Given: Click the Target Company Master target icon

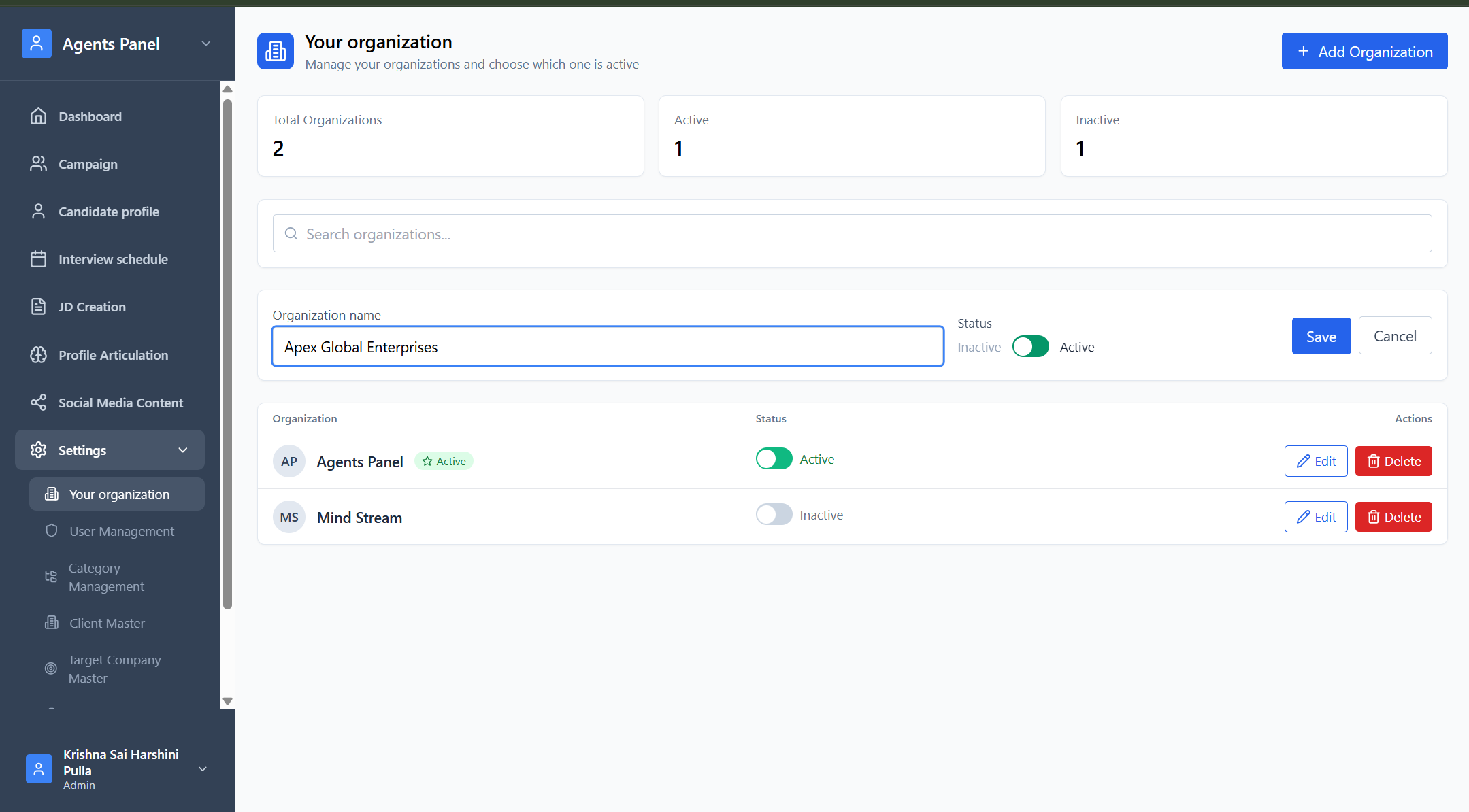Looking at the screenshot, I should (51, 669).
